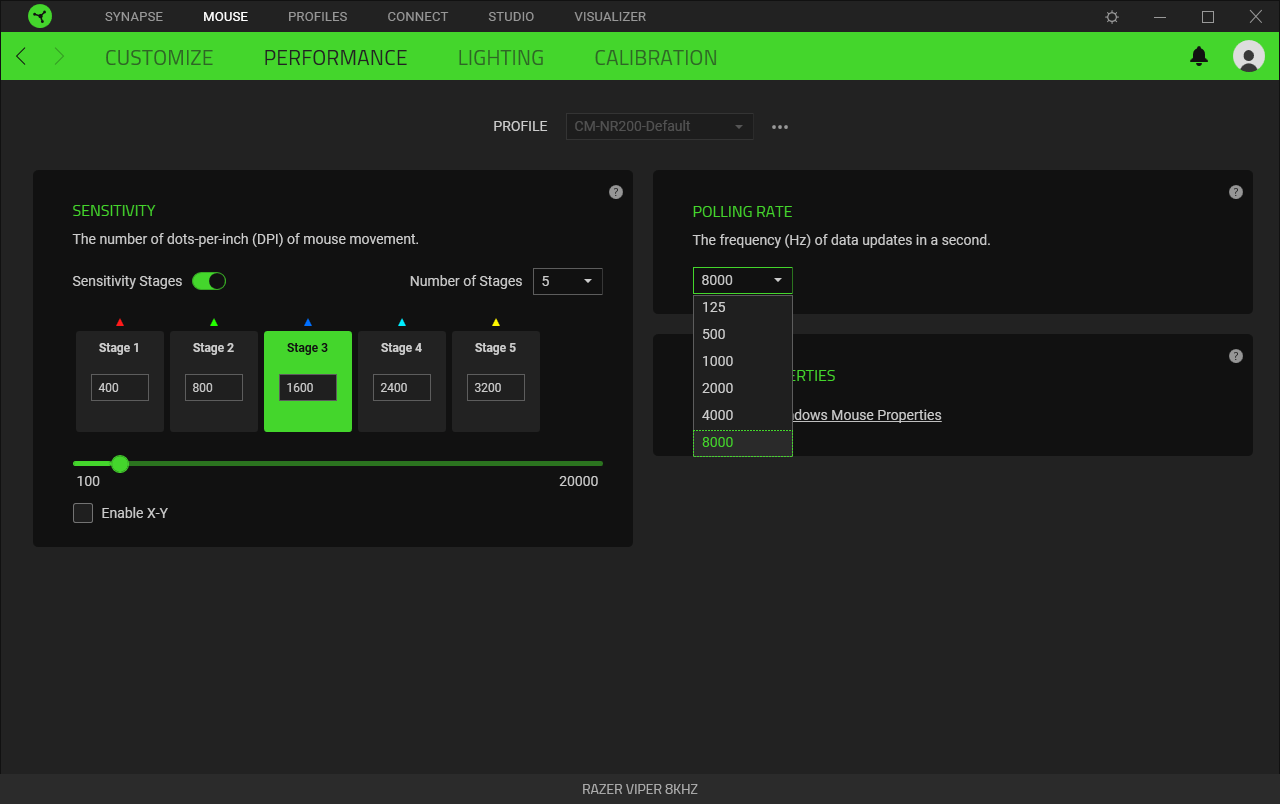This screenshot has width=1280, height=804.
Task: Enable the X-Y sensitivity checkbox
Action: point(83,513)
